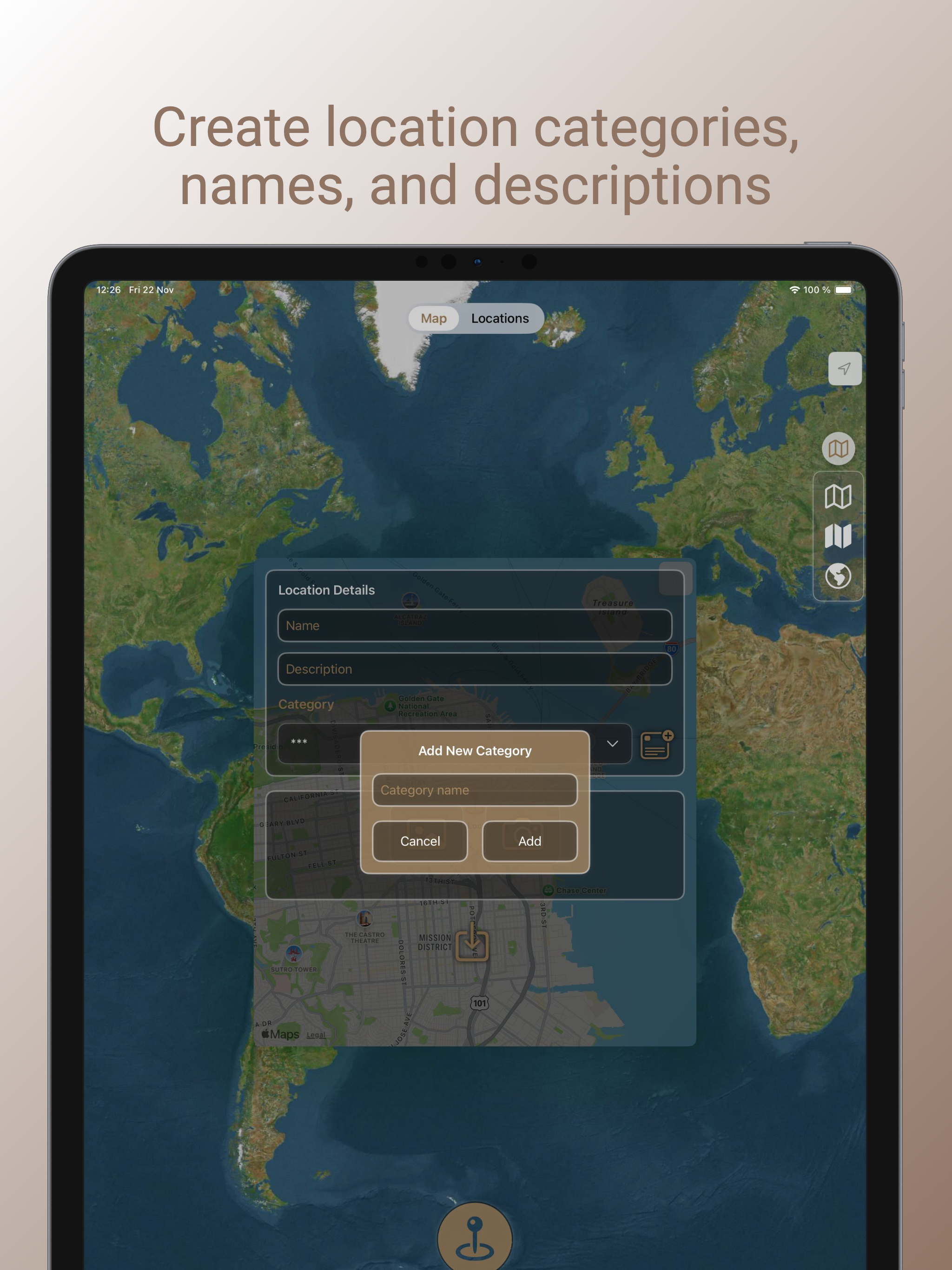The image size is (952, 1270).
Task: Close the Location Details panel
Action: (675, 579)
